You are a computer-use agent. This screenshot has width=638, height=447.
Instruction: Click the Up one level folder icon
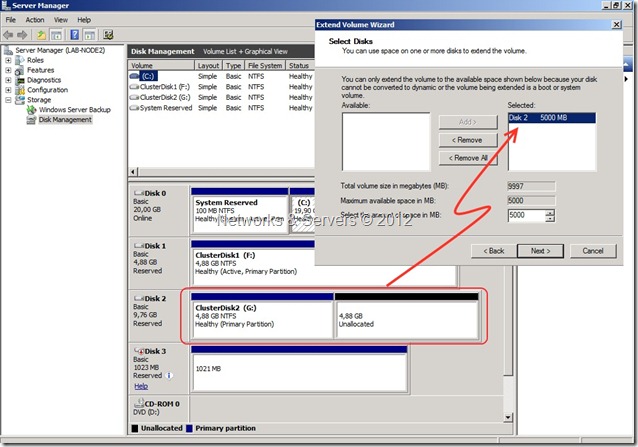tap(41, 35)
